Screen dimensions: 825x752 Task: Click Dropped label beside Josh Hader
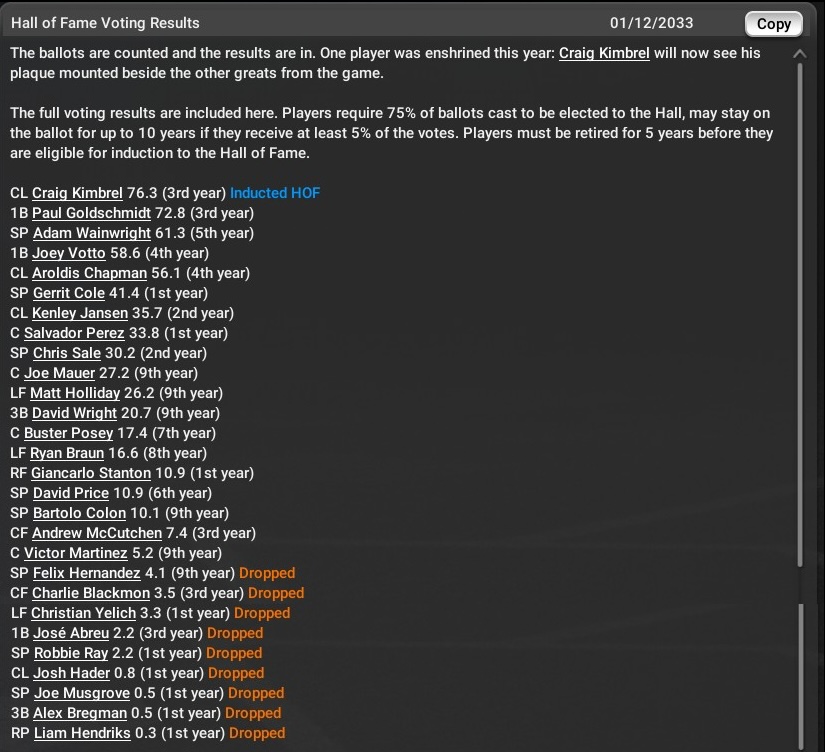click(236, 673)
